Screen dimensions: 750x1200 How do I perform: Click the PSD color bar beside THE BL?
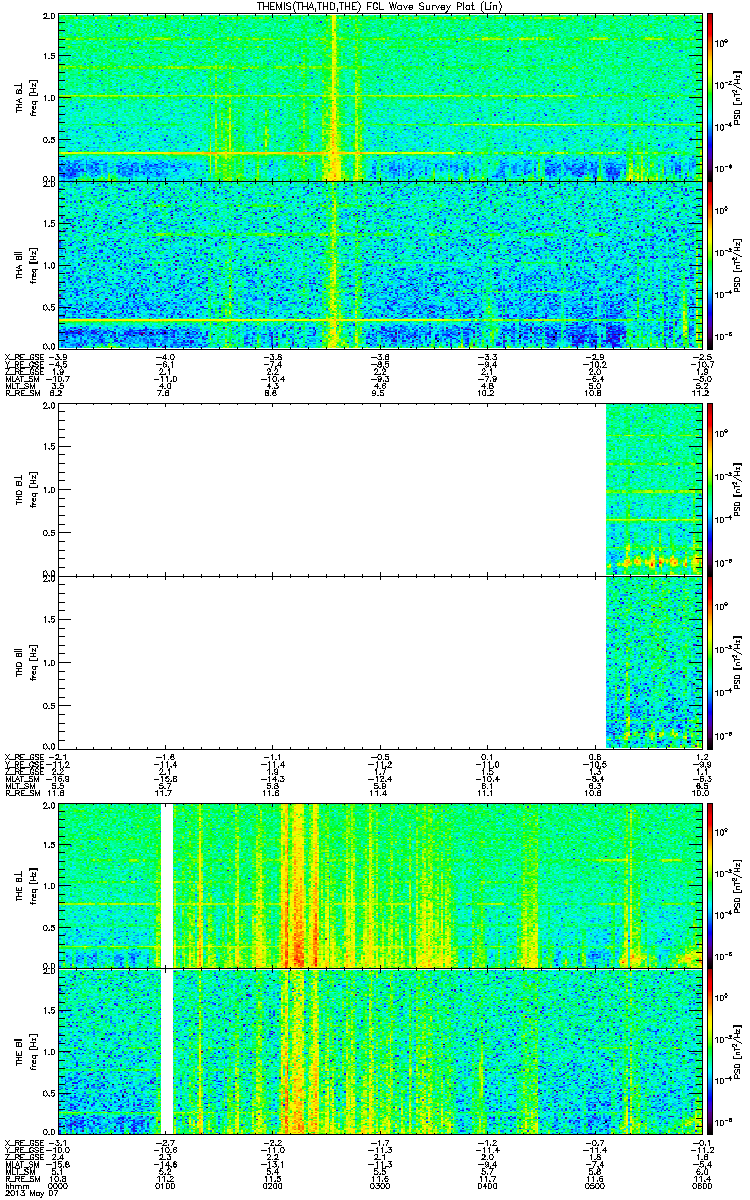coord(711,885)
